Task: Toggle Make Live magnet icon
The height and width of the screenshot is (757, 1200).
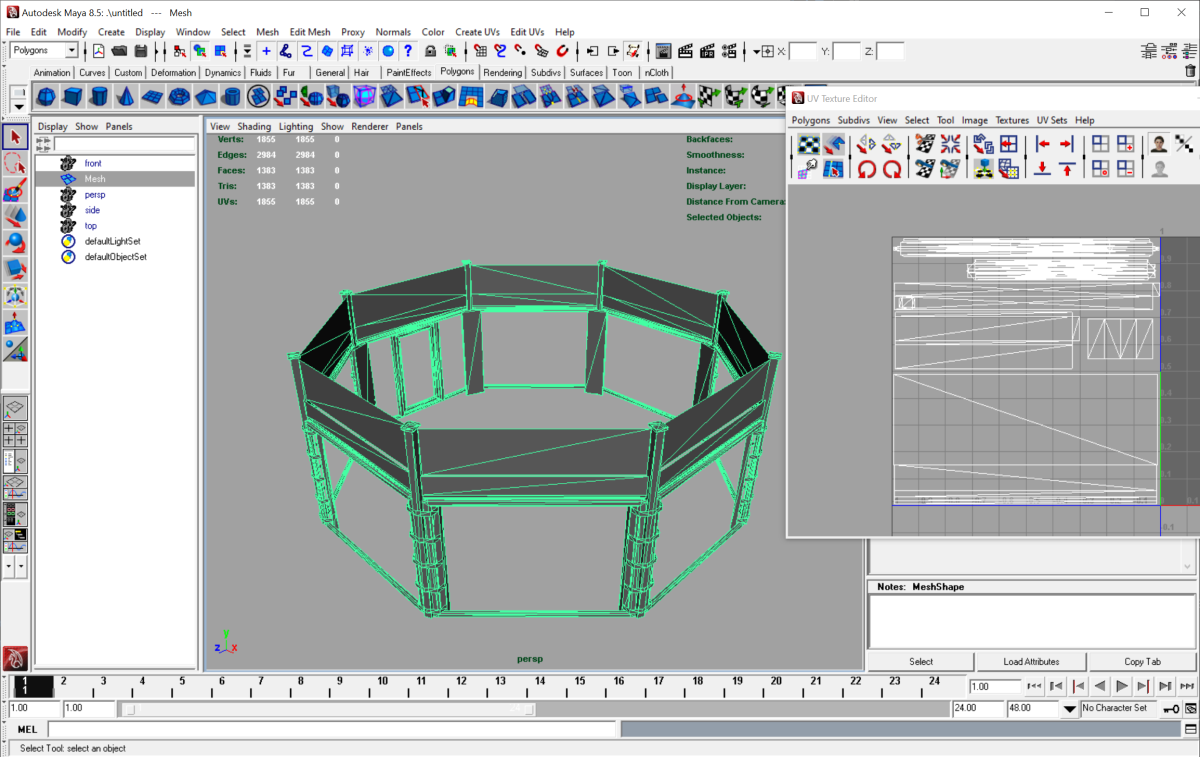Action: 562,51
